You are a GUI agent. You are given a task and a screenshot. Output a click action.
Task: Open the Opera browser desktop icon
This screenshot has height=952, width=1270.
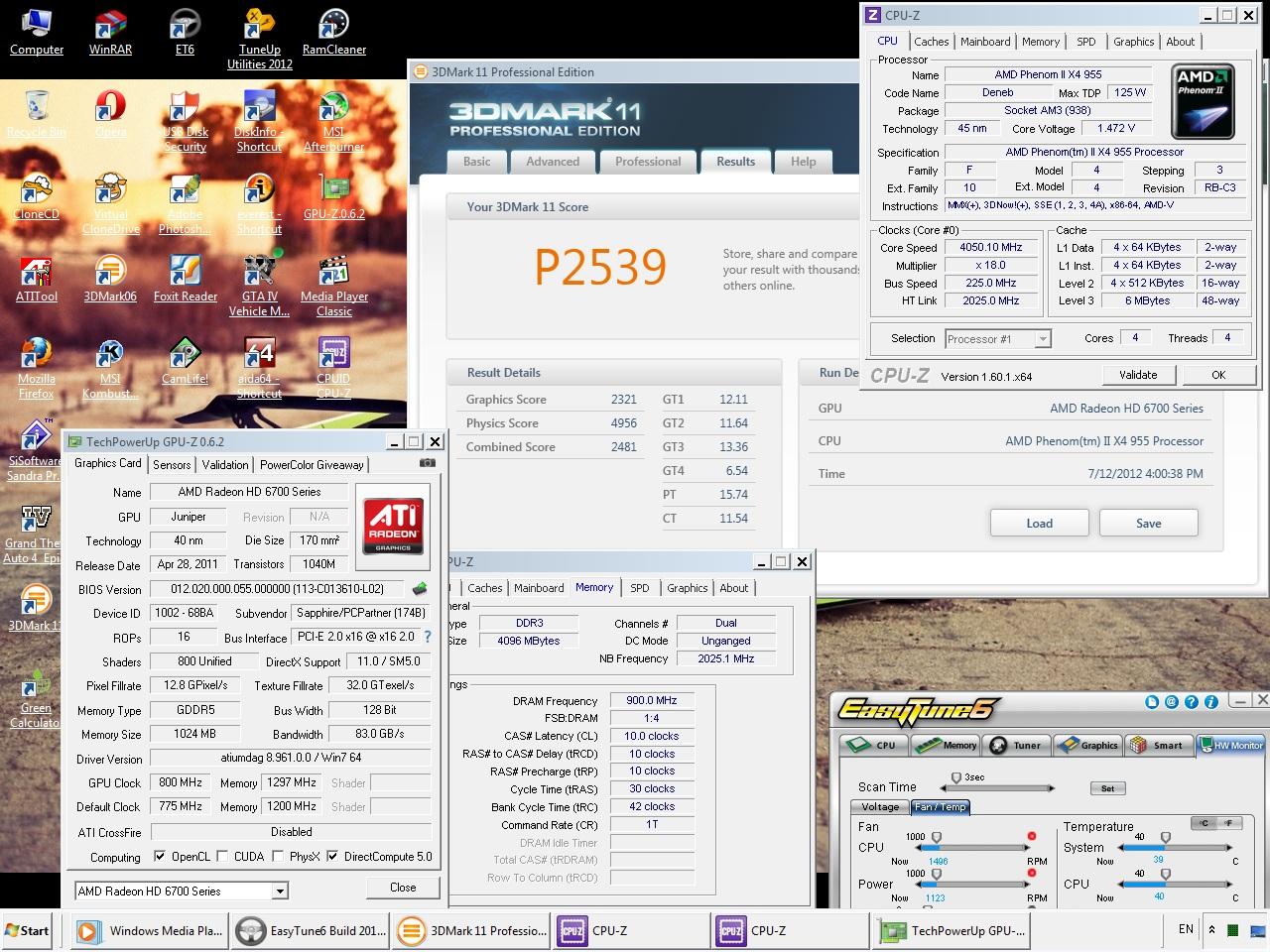point(110,114)
